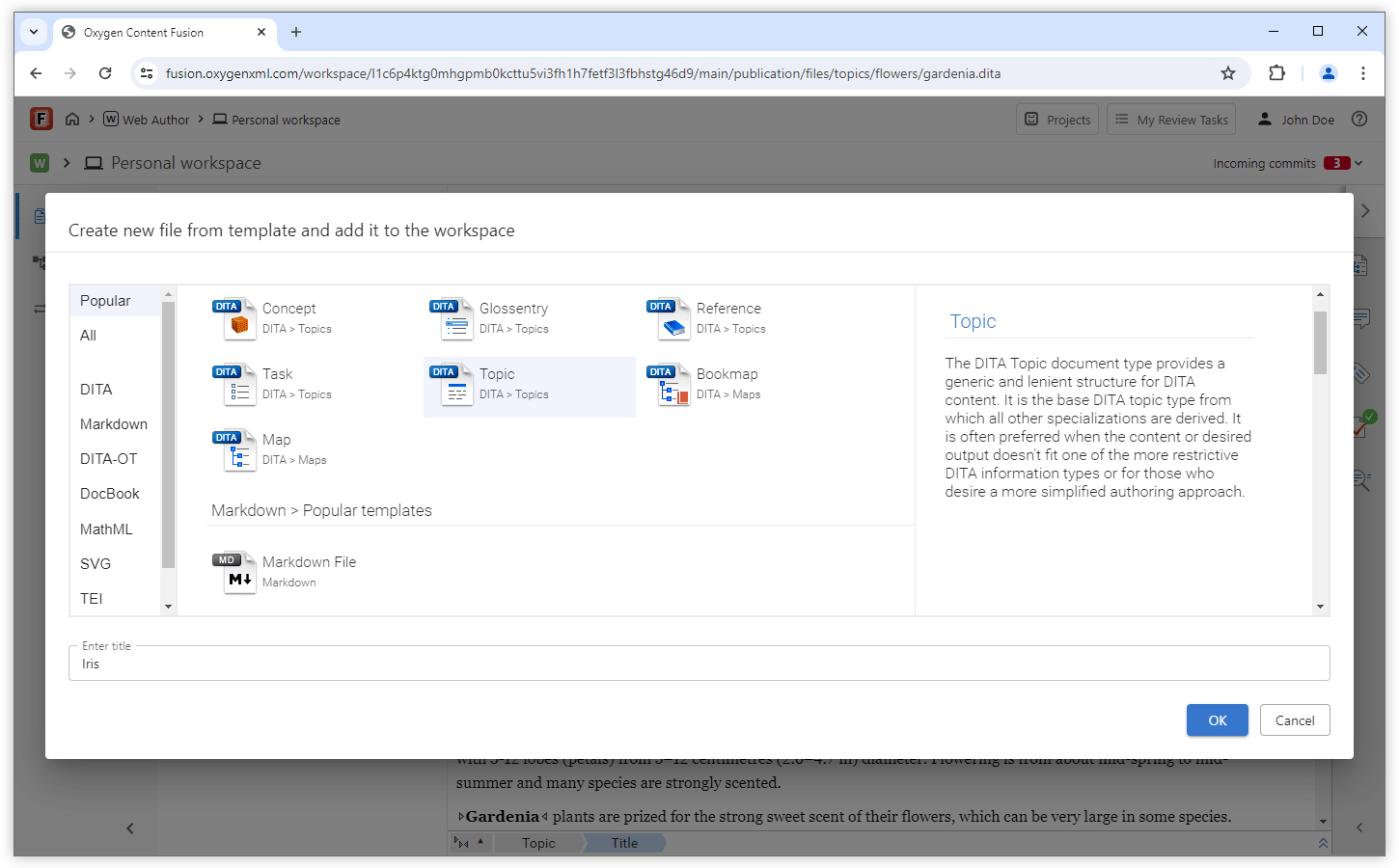Confirm with the OK button
1399x868 pixels.
(1218, 720)
